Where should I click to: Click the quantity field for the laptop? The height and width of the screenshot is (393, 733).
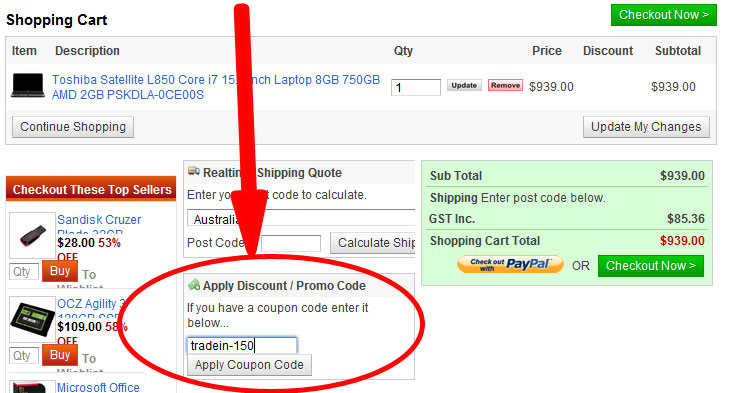[416, 87]
